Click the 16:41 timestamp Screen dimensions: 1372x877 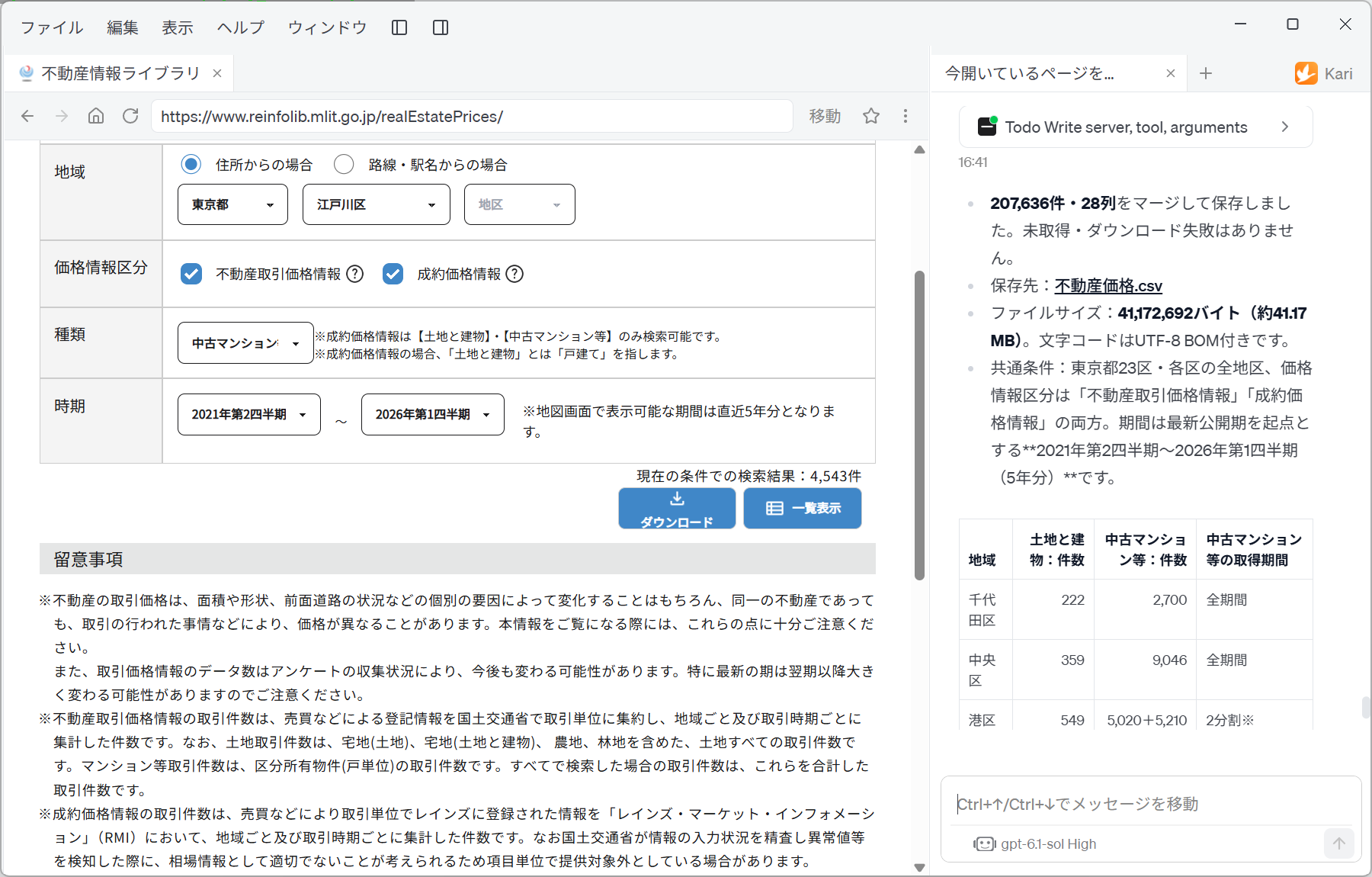[x=973, y=162]
